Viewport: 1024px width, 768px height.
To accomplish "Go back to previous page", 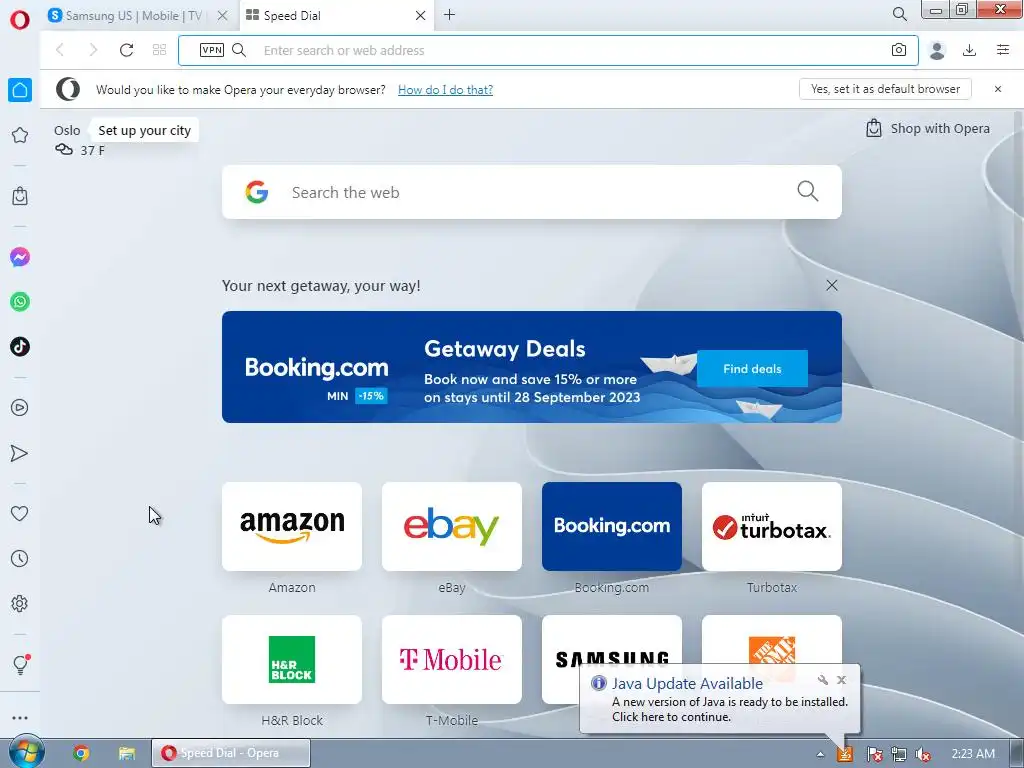I will [x=60, y=50].
